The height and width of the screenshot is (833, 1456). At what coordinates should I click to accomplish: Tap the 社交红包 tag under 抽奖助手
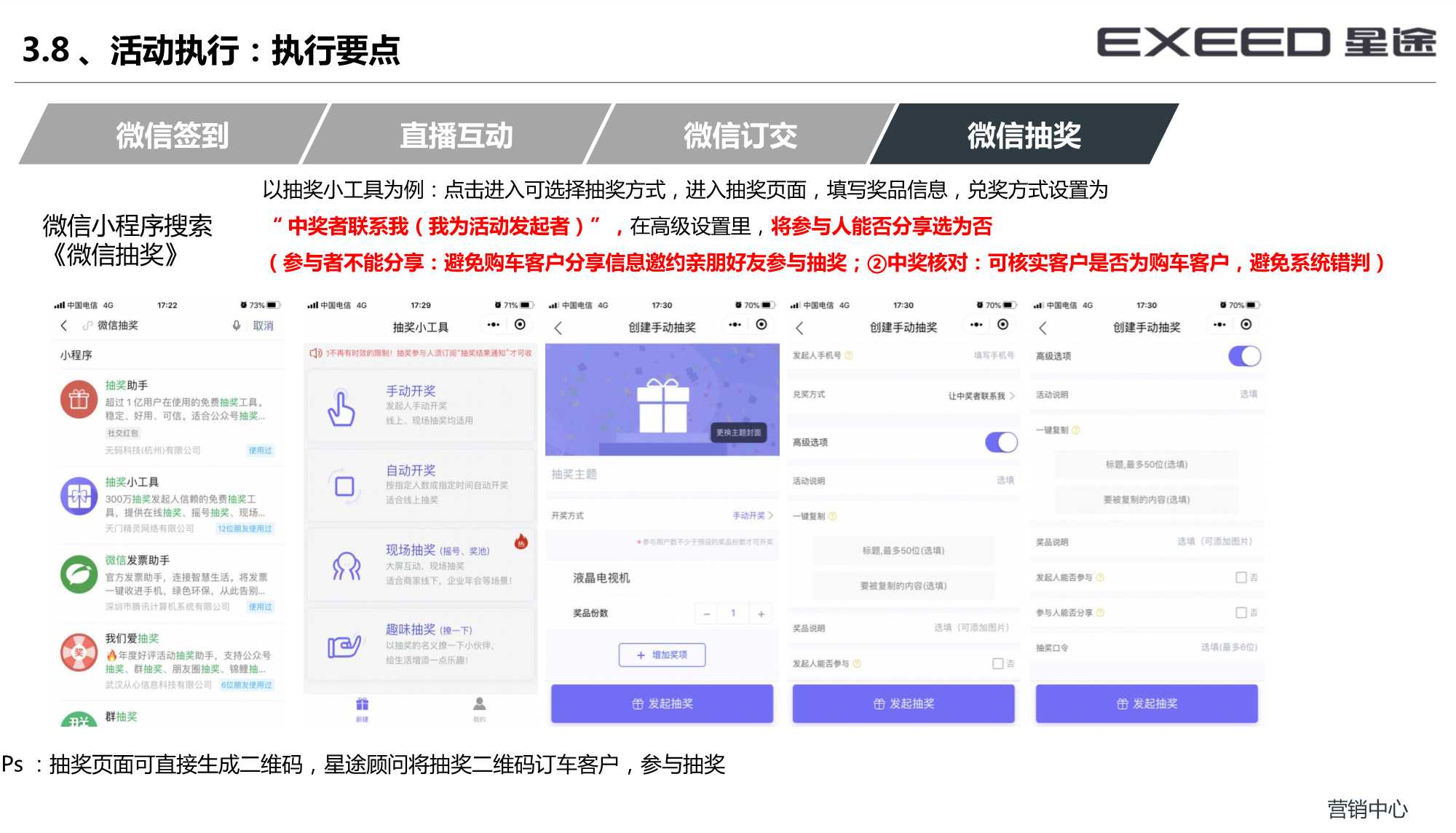pyautogui.click(x=122, y=433)
